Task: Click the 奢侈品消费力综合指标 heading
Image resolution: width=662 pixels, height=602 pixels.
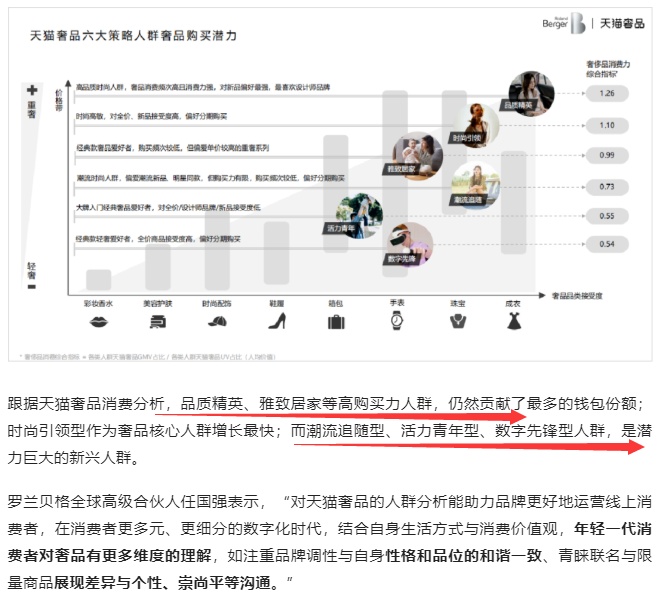Action: [608, 69]
